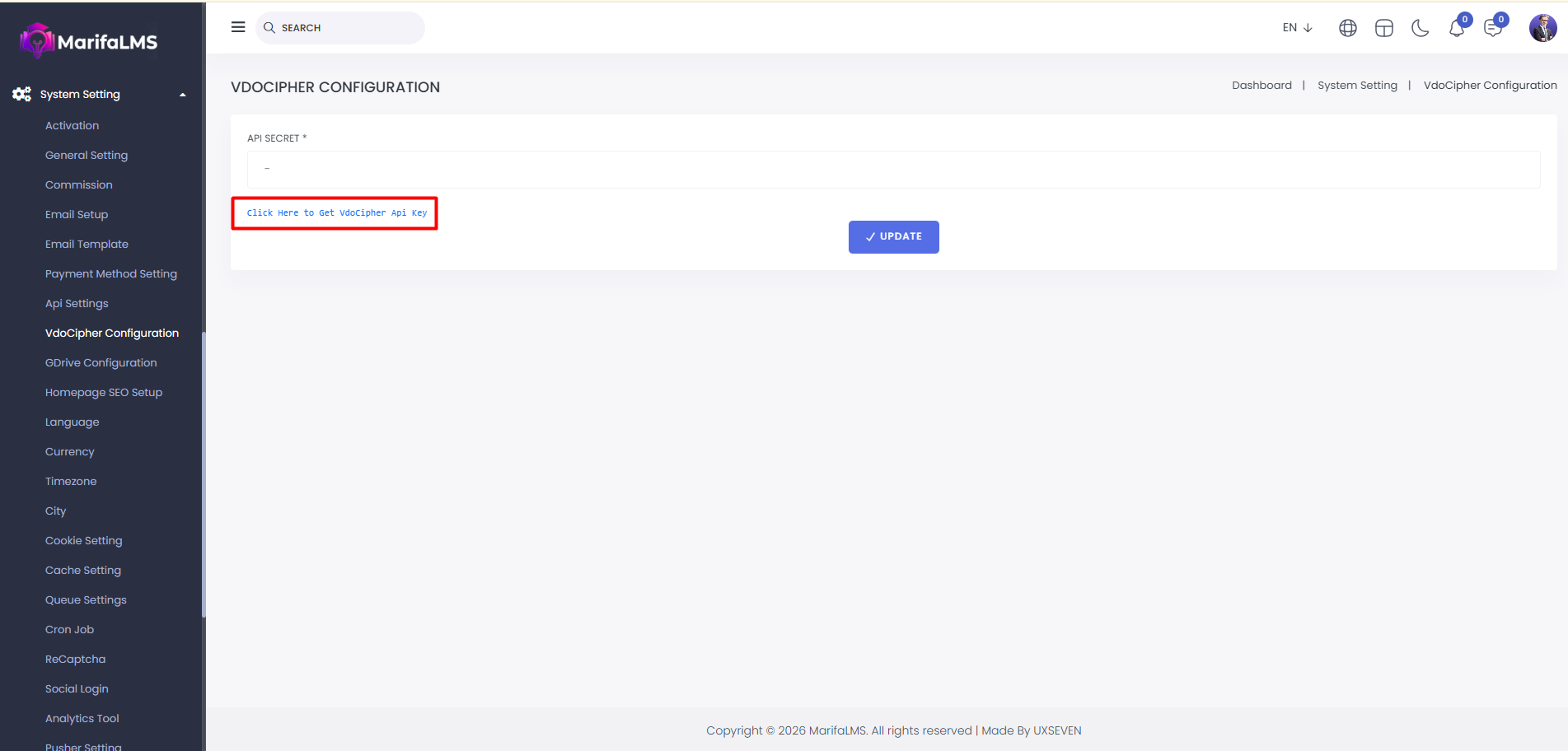
Task: Open the chat messages icon
Action: [x=1492, y=29]
